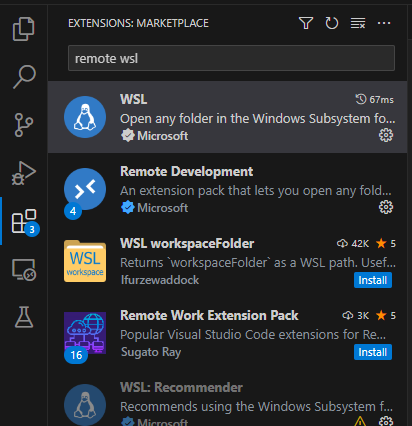Viewport: 412px width, 426px height.
Task: Refresh the extensions list
Action: coord(332,23)
